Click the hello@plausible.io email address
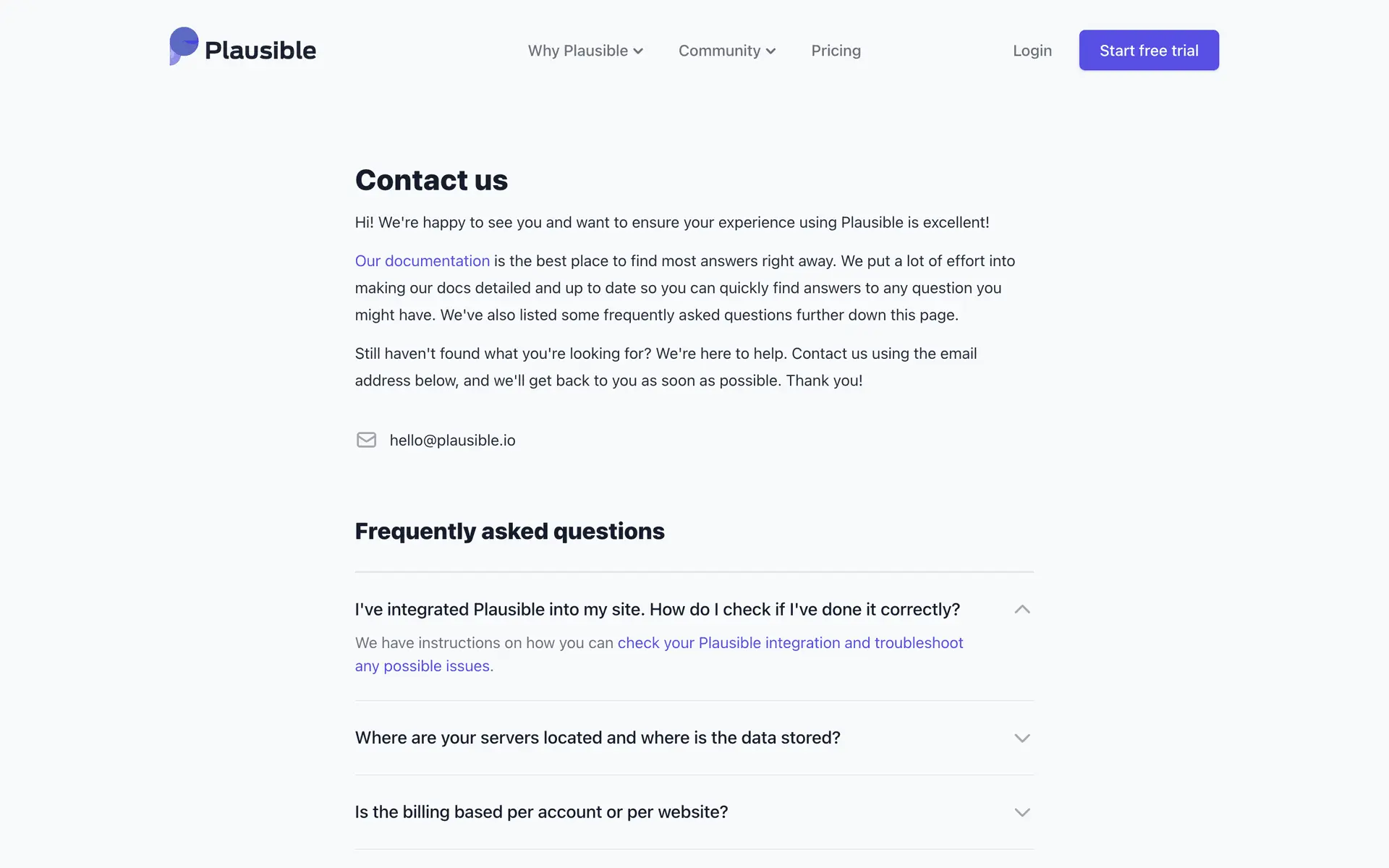This screenshot has width=1389, height=868. 452,441
